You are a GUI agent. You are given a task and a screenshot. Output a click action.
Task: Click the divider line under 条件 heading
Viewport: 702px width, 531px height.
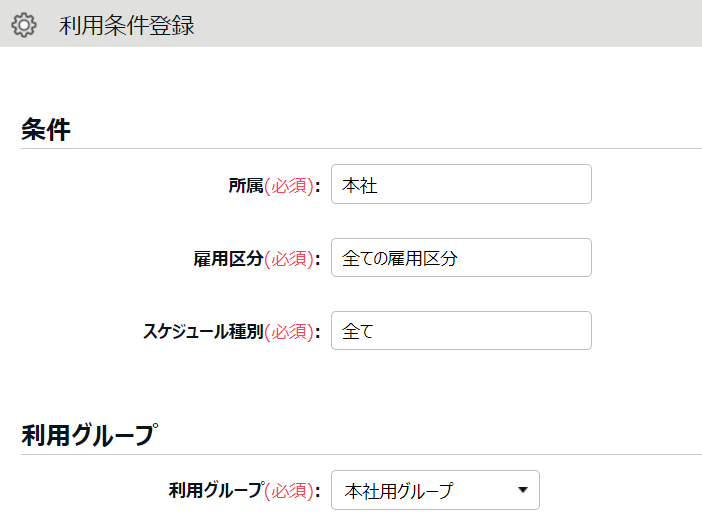(361, 148)
